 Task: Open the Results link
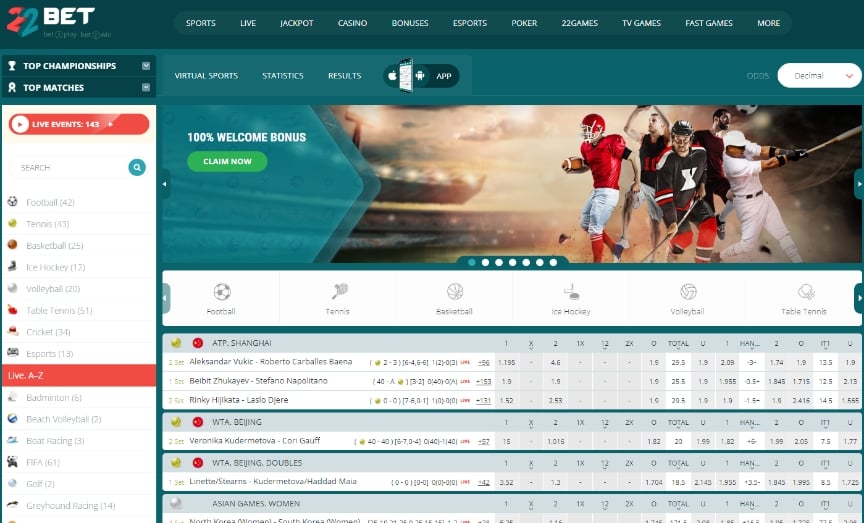[x=344, y=76]
